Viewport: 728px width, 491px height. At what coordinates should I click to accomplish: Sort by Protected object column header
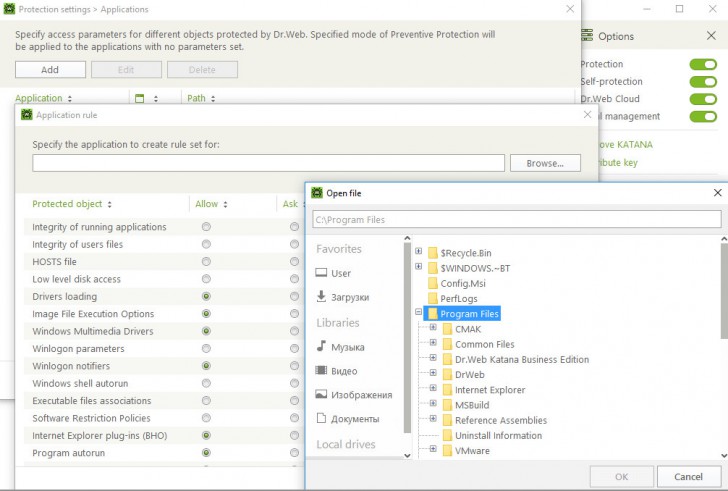(72, 204)
